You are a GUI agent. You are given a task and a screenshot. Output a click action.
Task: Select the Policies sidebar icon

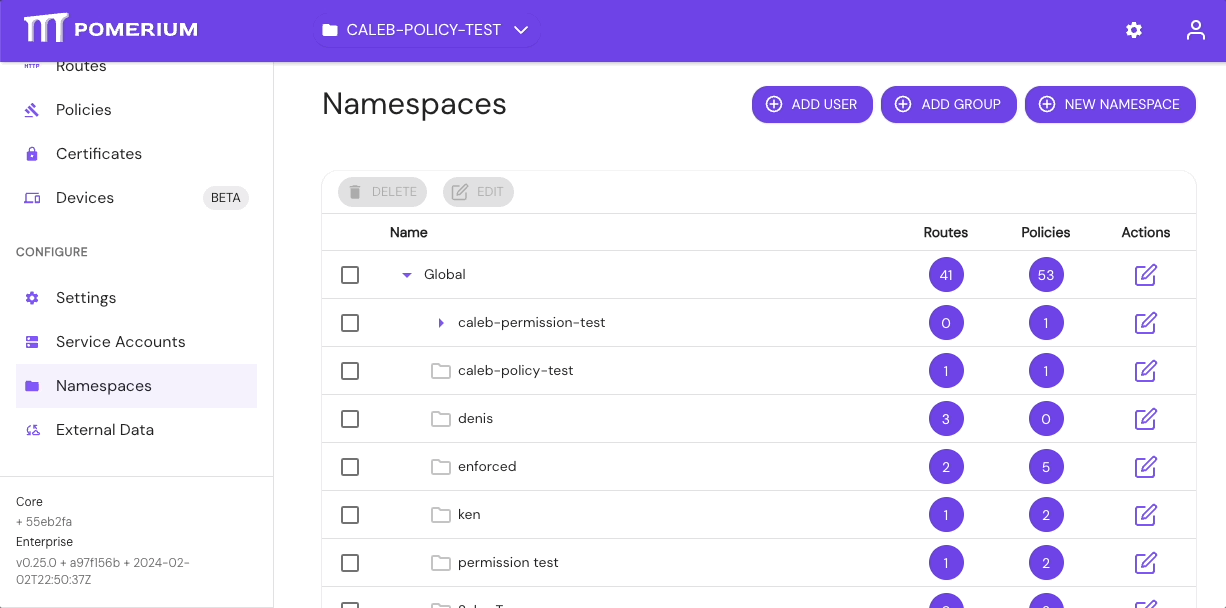[30, 109]
